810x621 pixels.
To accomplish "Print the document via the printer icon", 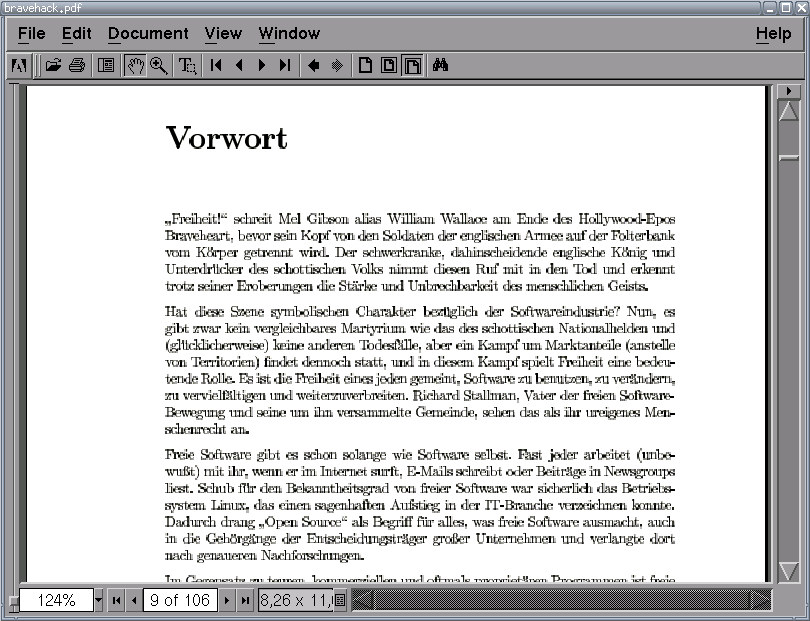I will pos(77,66).
